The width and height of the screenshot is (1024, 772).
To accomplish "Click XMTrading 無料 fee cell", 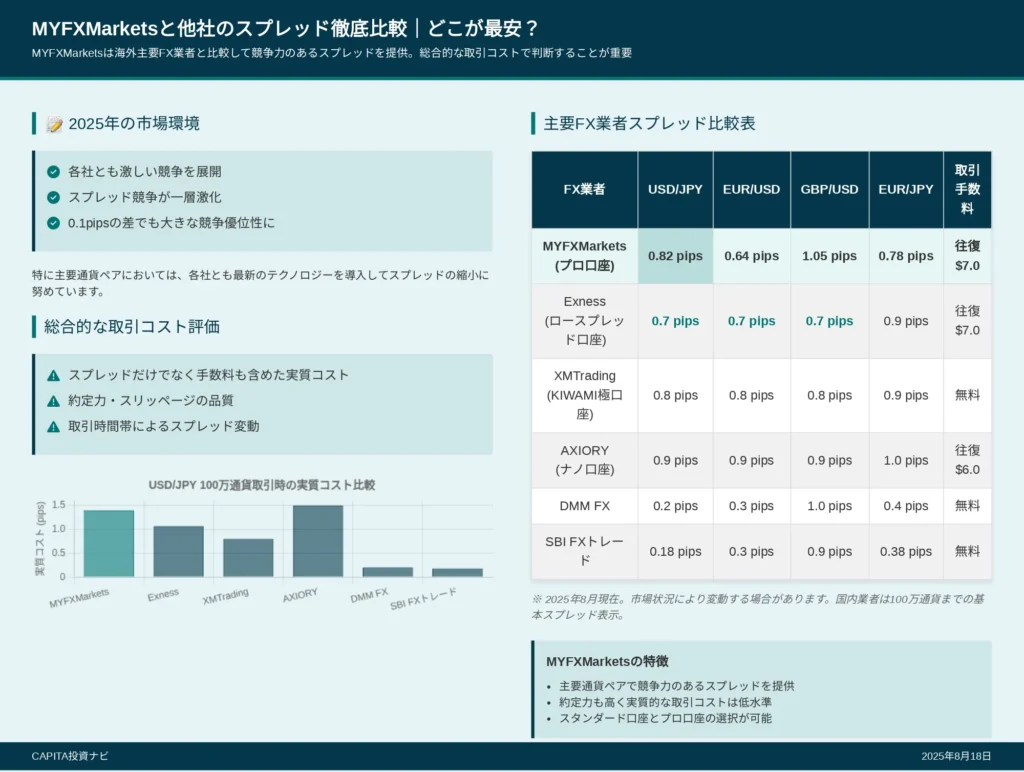I will (x=967, y=395).
